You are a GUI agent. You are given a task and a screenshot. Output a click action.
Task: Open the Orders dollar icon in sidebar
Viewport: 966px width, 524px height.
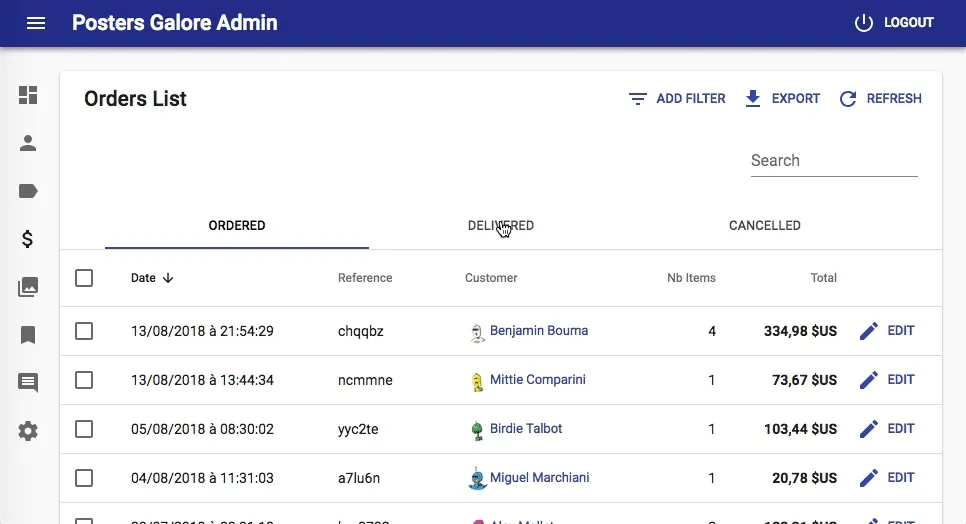point(27,239)
